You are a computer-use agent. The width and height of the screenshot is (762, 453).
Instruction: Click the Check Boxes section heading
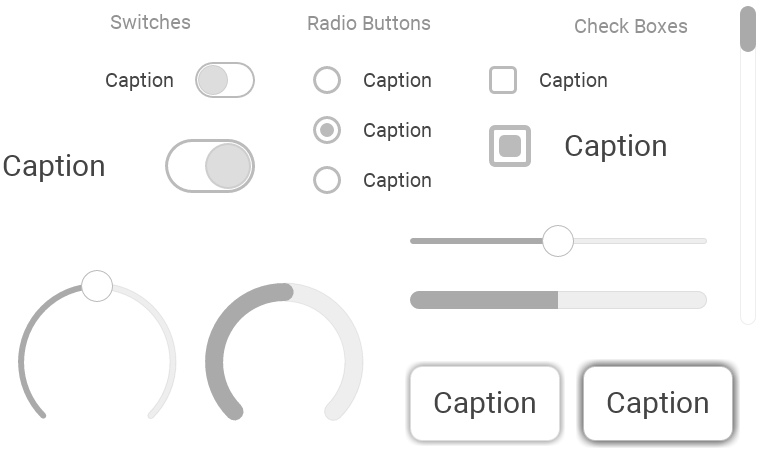coord(630,27)
